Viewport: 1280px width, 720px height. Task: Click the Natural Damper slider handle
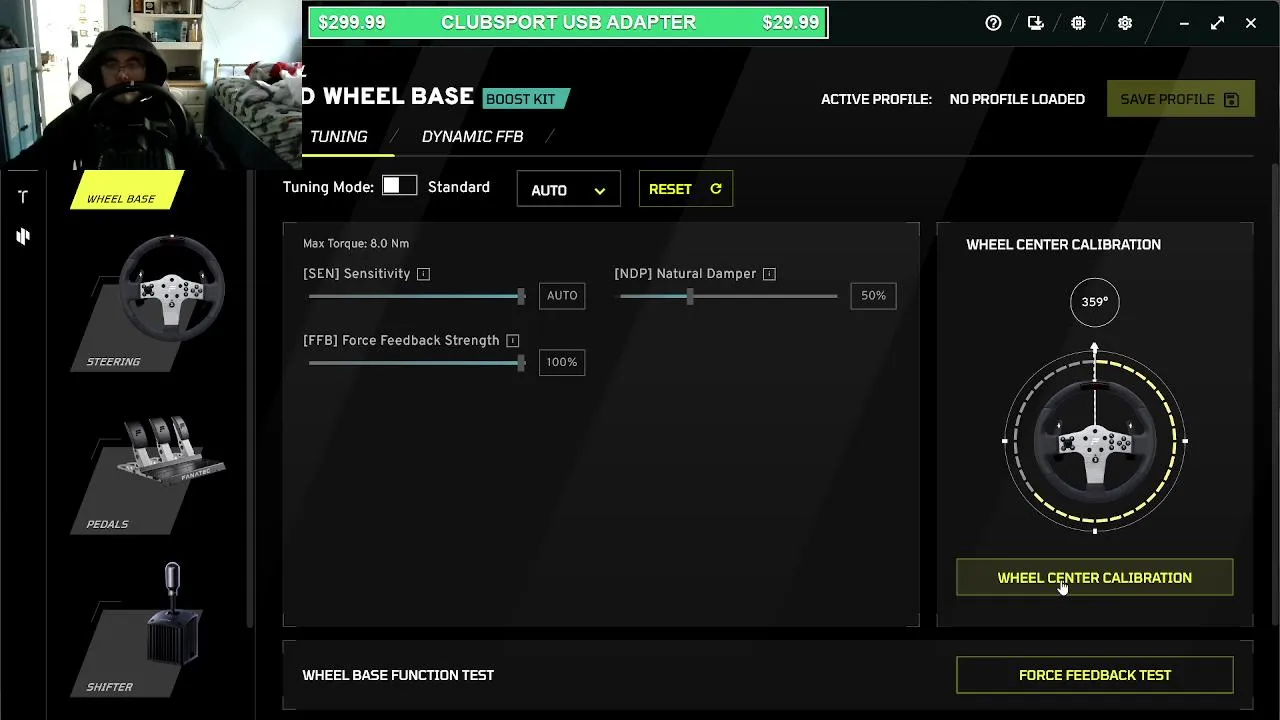(x=690, y=296)
